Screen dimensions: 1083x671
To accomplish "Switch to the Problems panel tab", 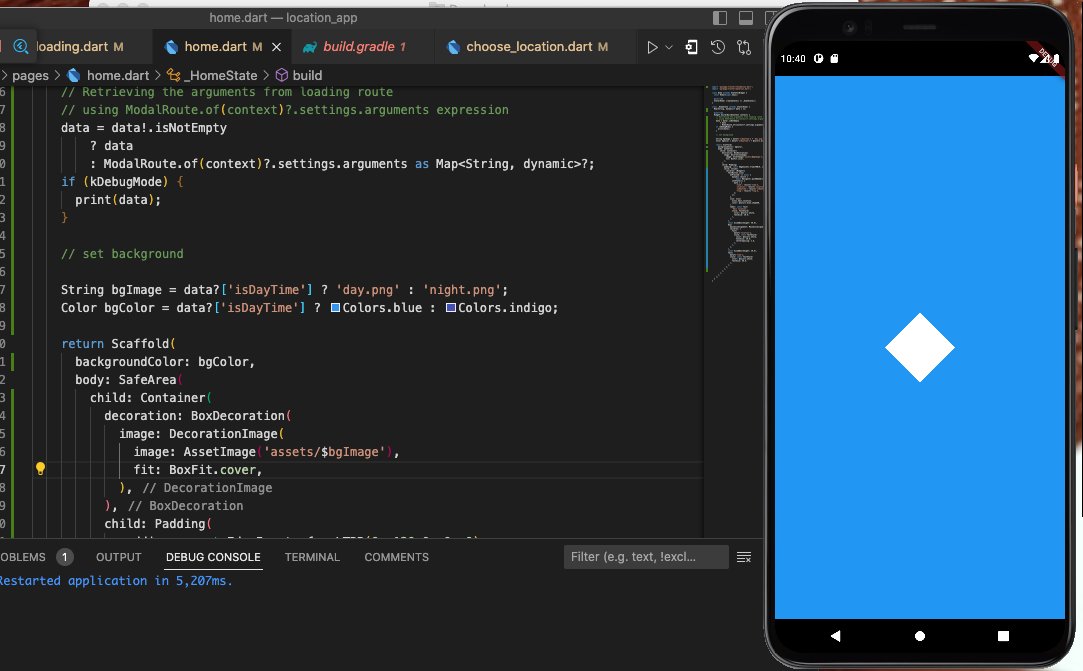I will pyautogui.click(x=23, y=557).
